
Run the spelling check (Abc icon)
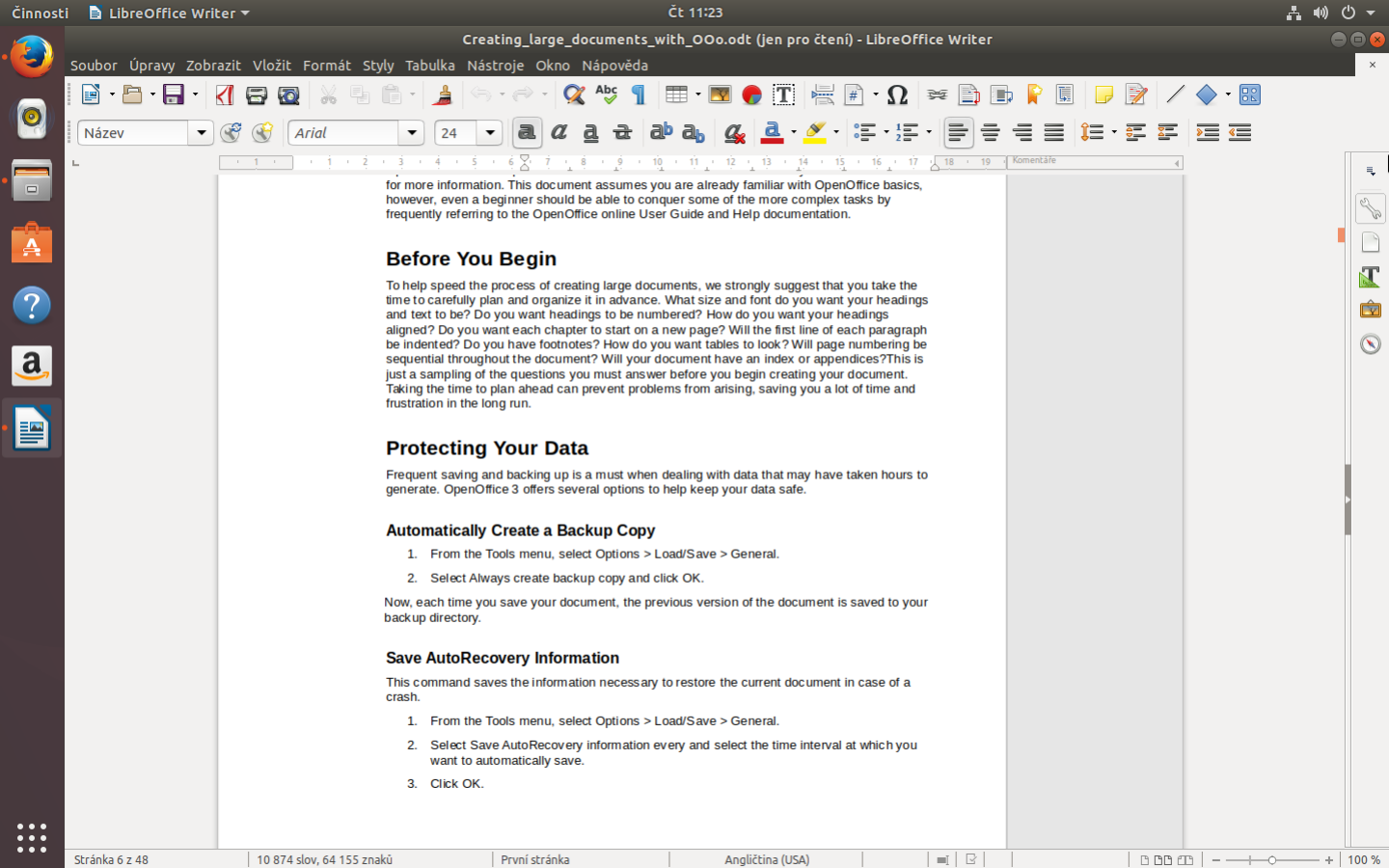pos(606,95)
